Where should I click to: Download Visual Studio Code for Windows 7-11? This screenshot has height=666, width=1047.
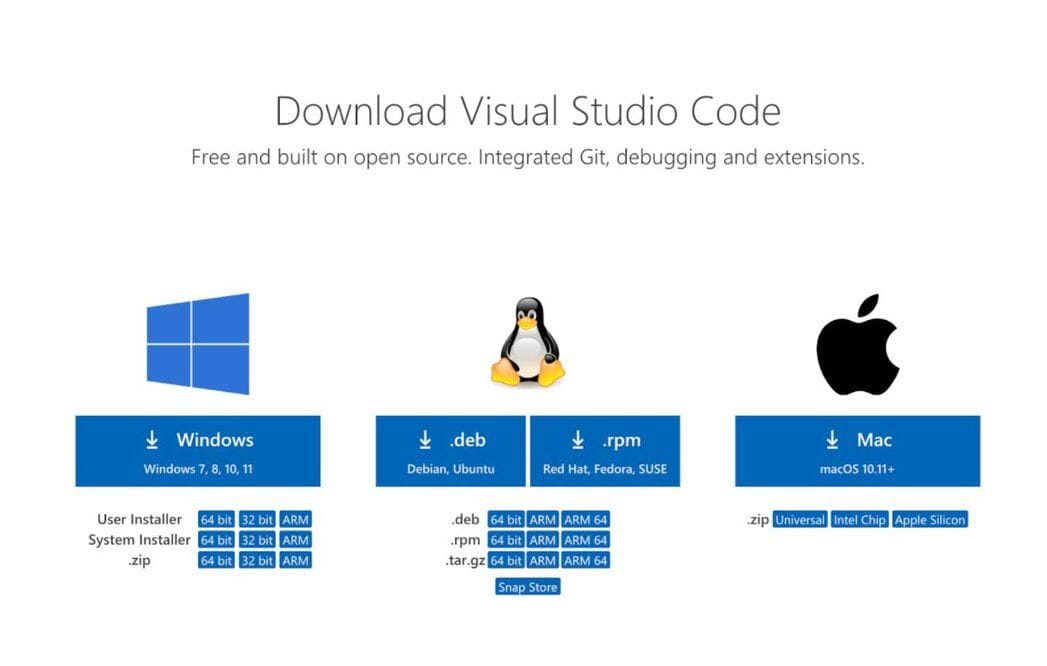pos(196,450)
